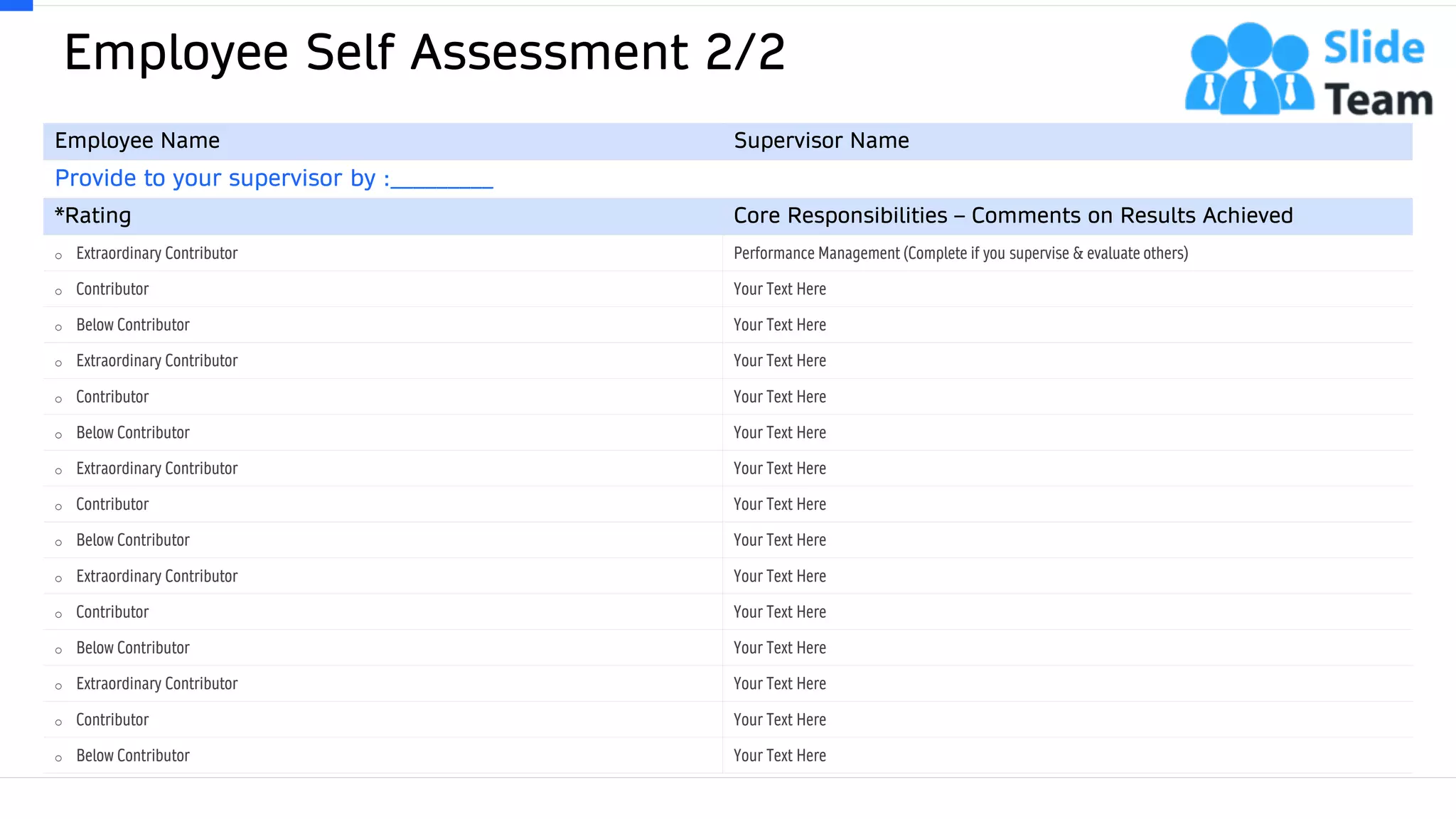Select the first 'Extraordinary Contributor' rating bullet

pyautogui.click(x=59, y=256)
